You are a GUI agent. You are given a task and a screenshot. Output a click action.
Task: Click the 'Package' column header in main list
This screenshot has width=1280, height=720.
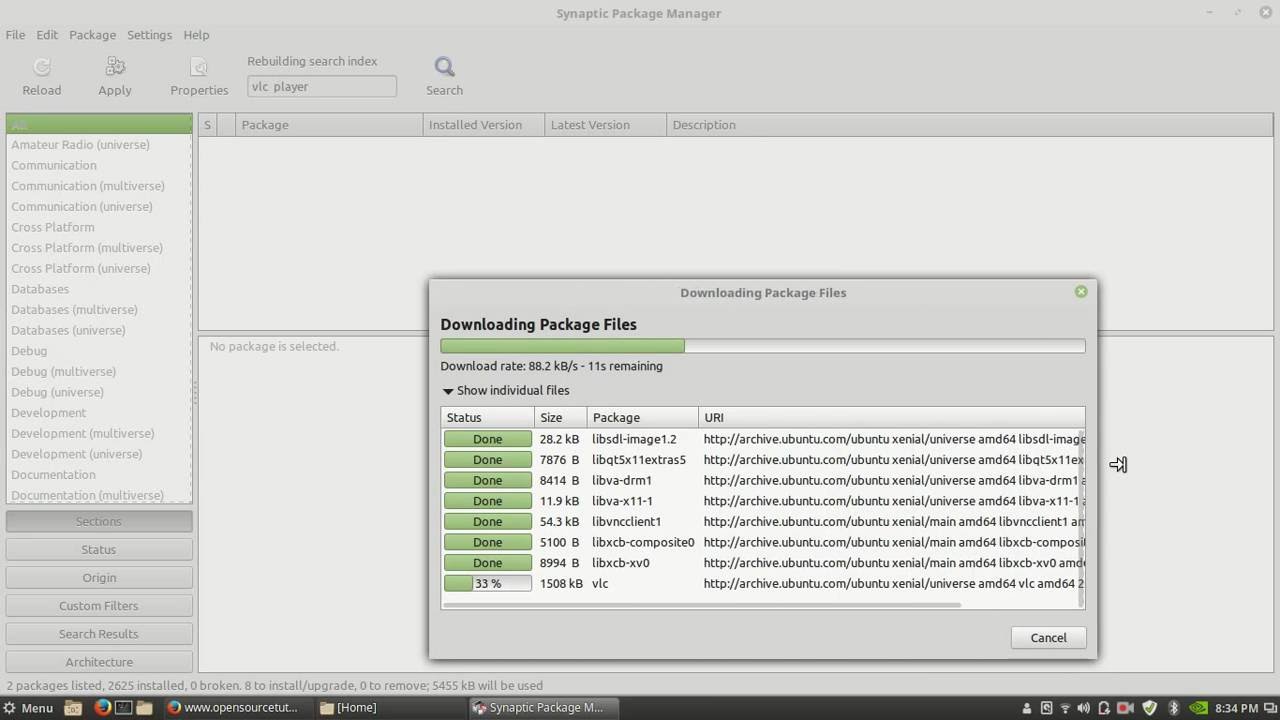329,125
